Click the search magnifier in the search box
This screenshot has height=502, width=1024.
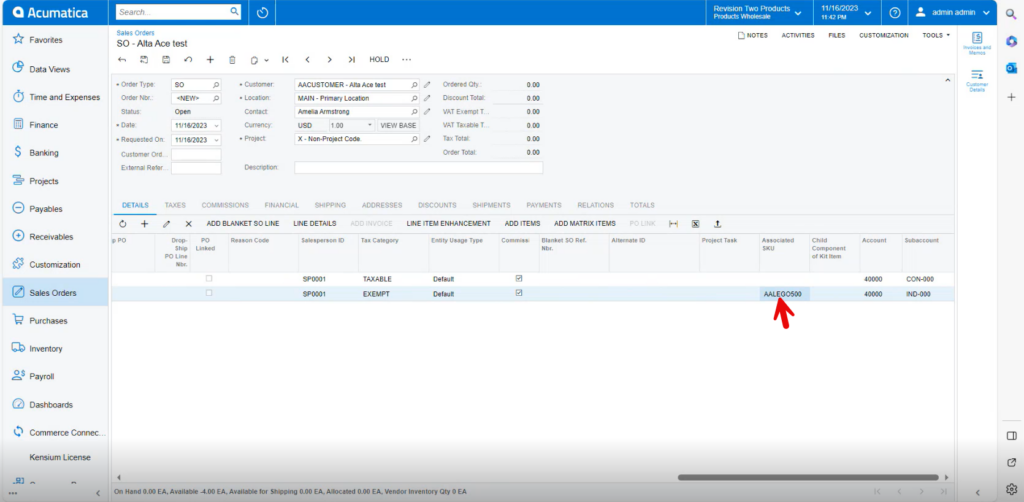tap(234, 12)
